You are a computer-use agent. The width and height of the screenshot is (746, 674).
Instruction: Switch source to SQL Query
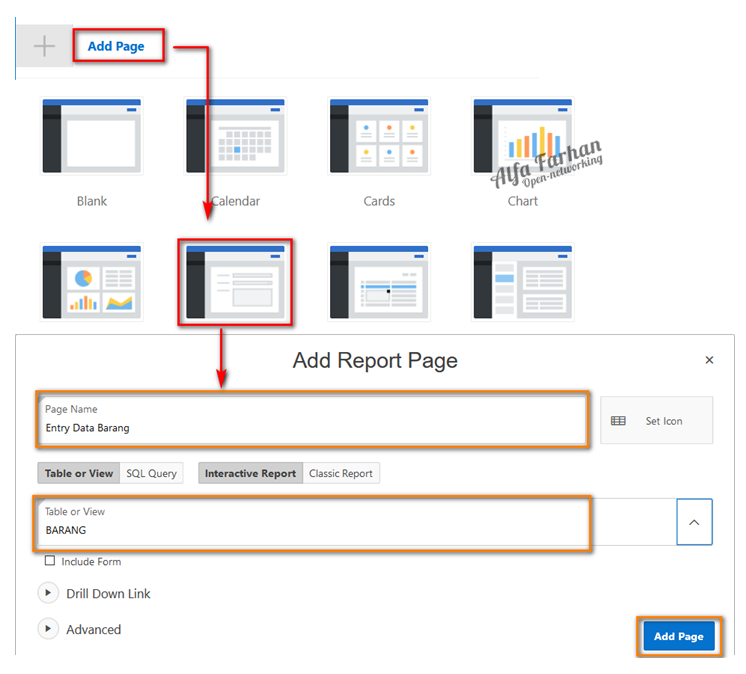(151, 473)
